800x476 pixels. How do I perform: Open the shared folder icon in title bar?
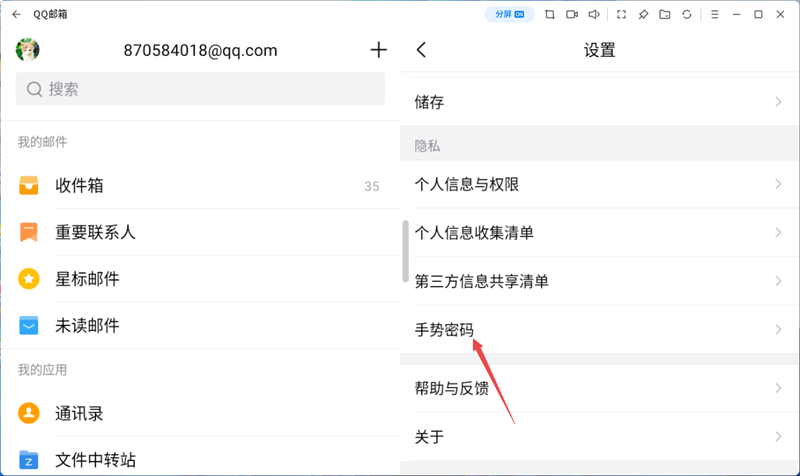(665, 15)
